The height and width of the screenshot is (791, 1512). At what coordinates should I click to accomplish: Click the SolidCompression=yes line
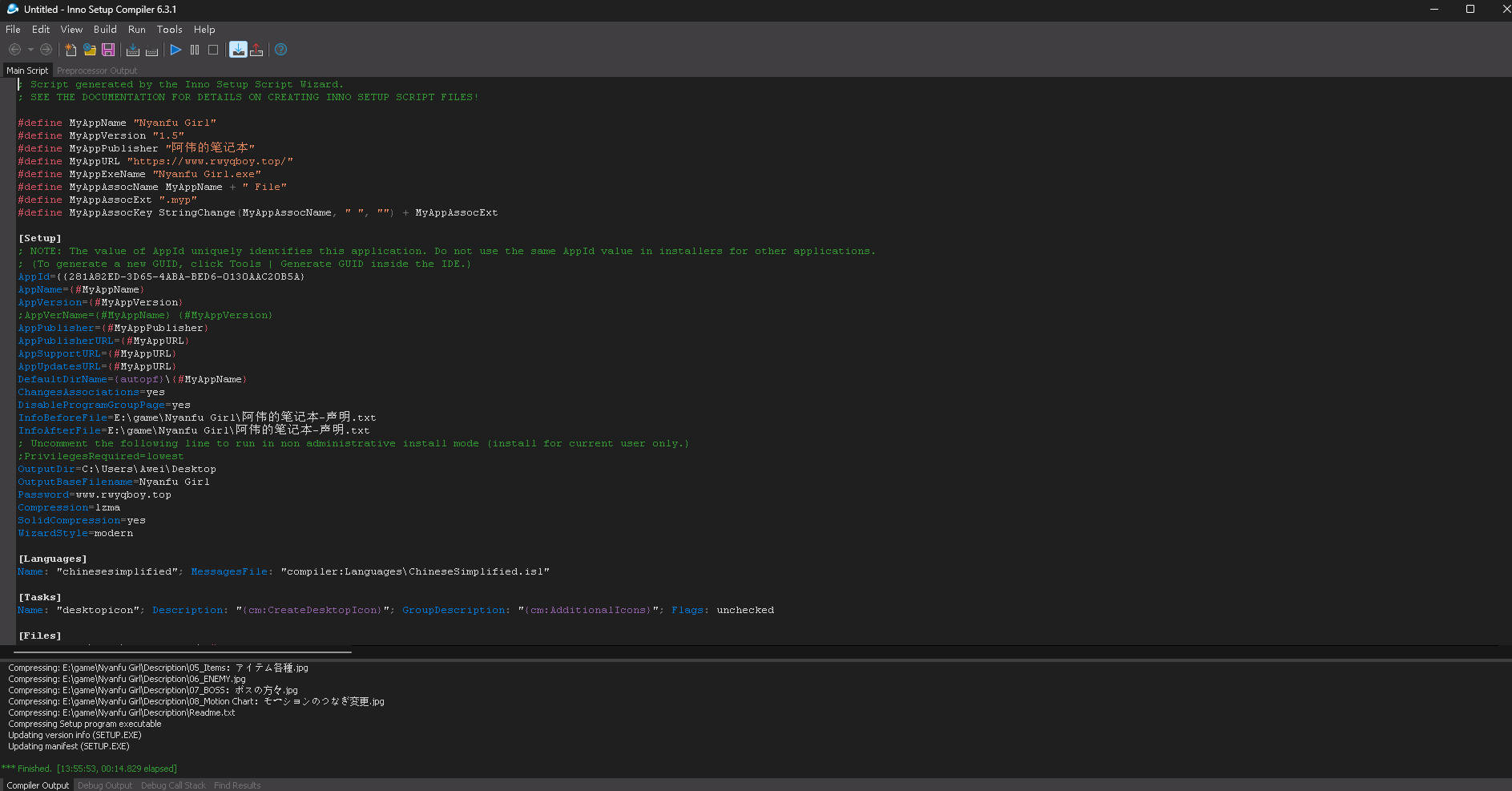[x=82, y=520]
